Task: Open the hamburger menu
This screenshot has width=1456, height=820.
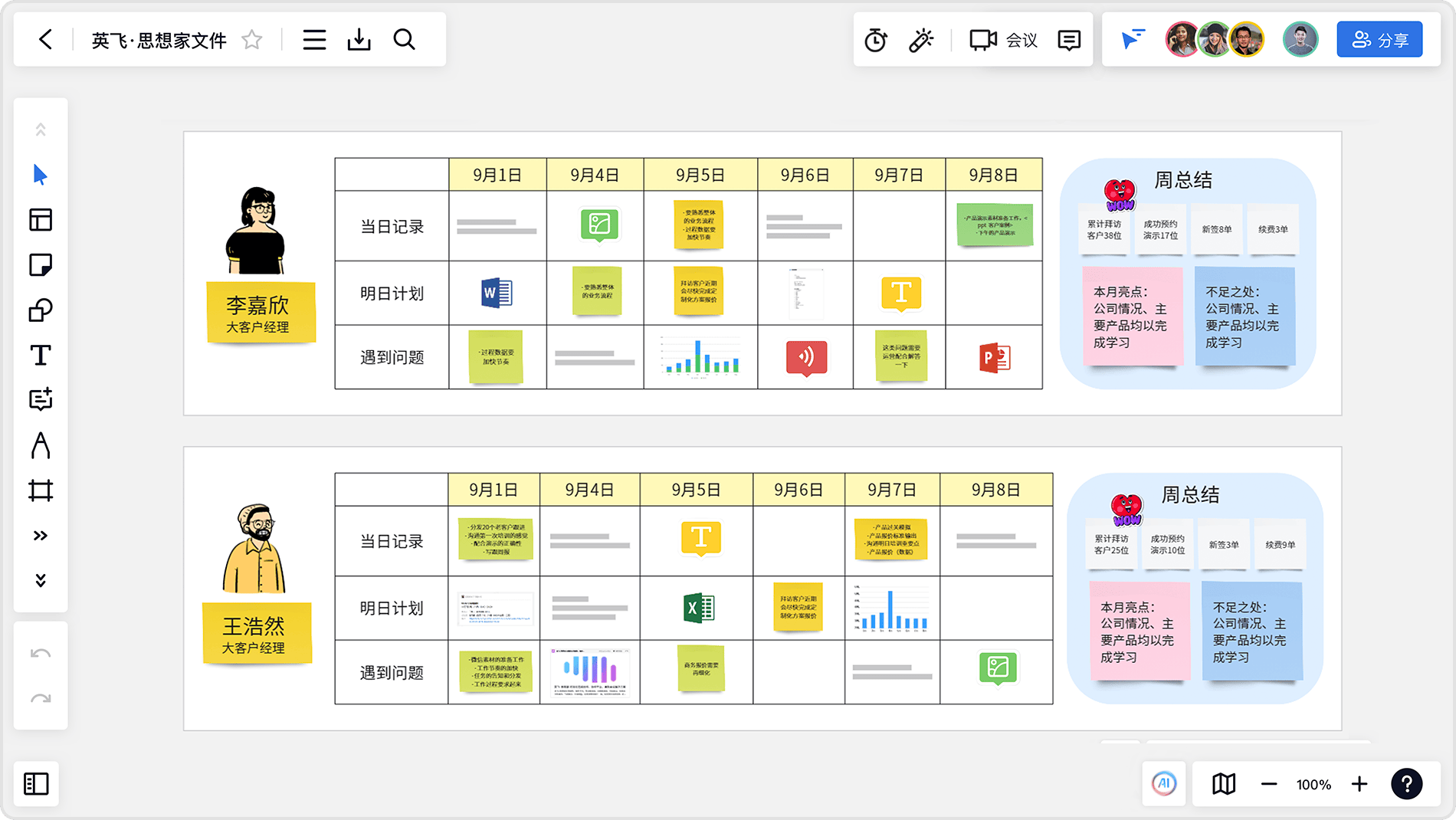Action: point(314,40)
